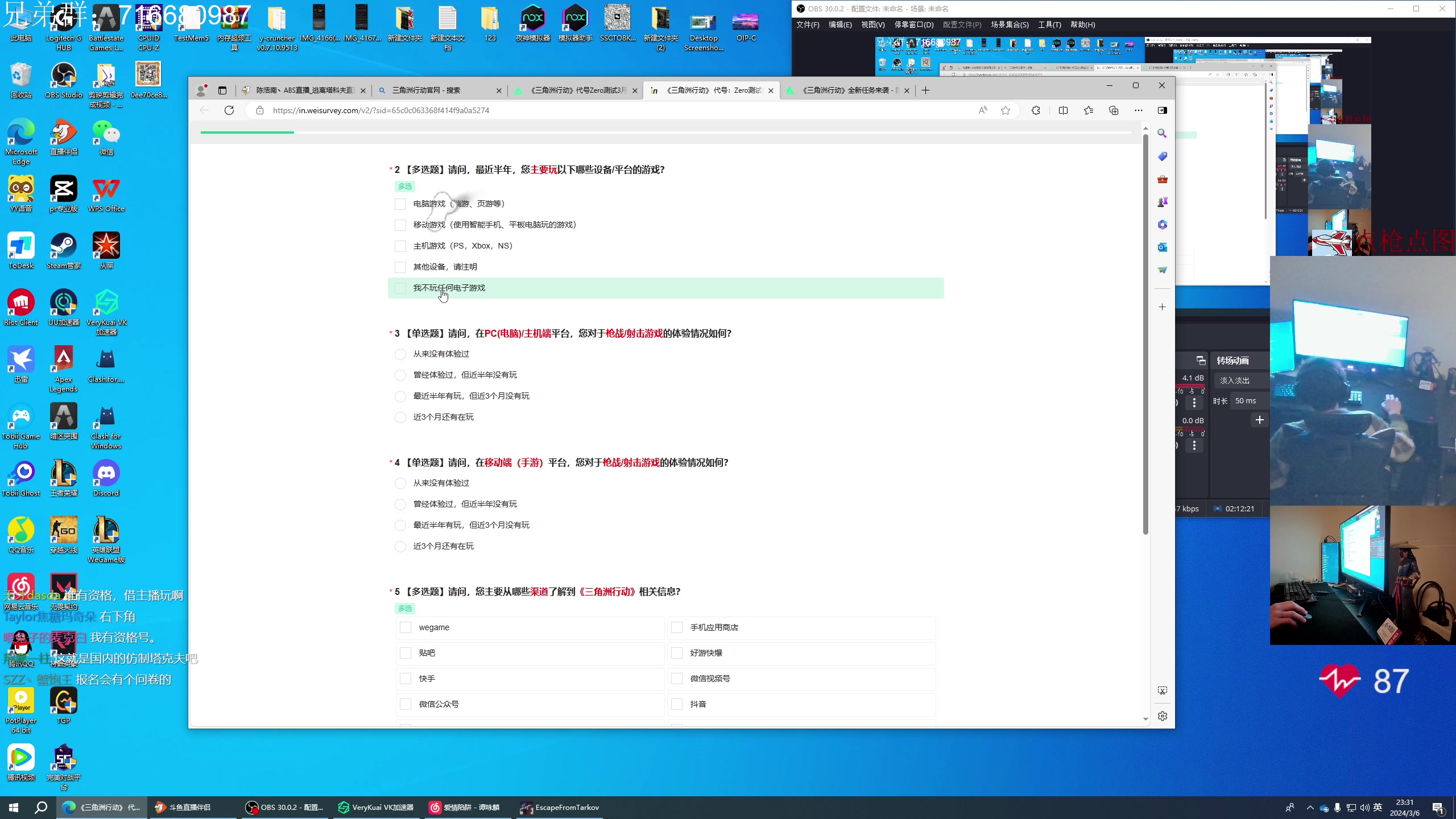Open Edge sidebar games chess icon
Viewport: 1456px width, 819px height.
click(1162, 202)
